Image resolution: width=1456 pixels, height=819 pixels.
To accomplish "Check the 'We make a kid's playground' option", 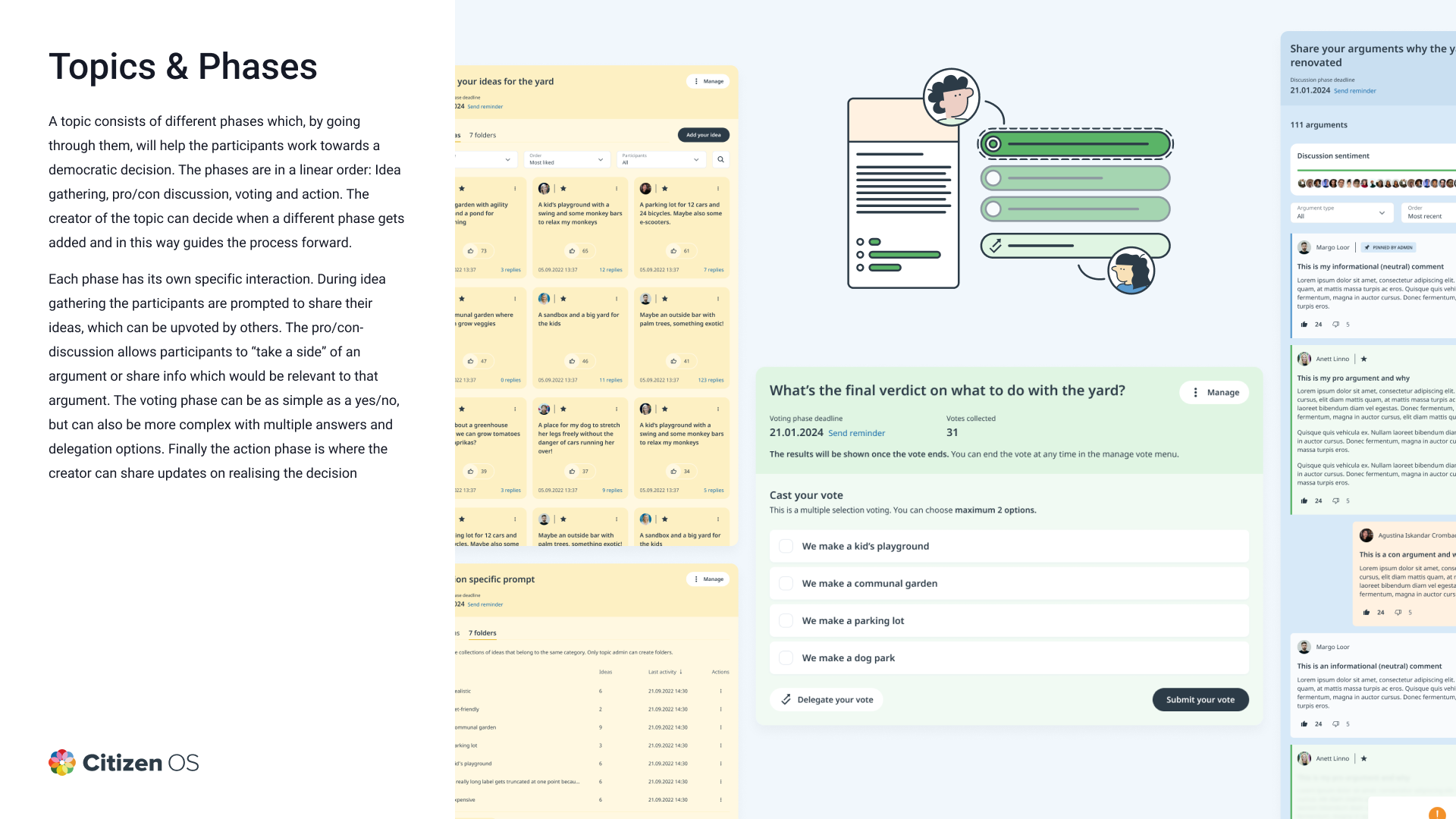I will pyautogui.click(x=786, y=546).
